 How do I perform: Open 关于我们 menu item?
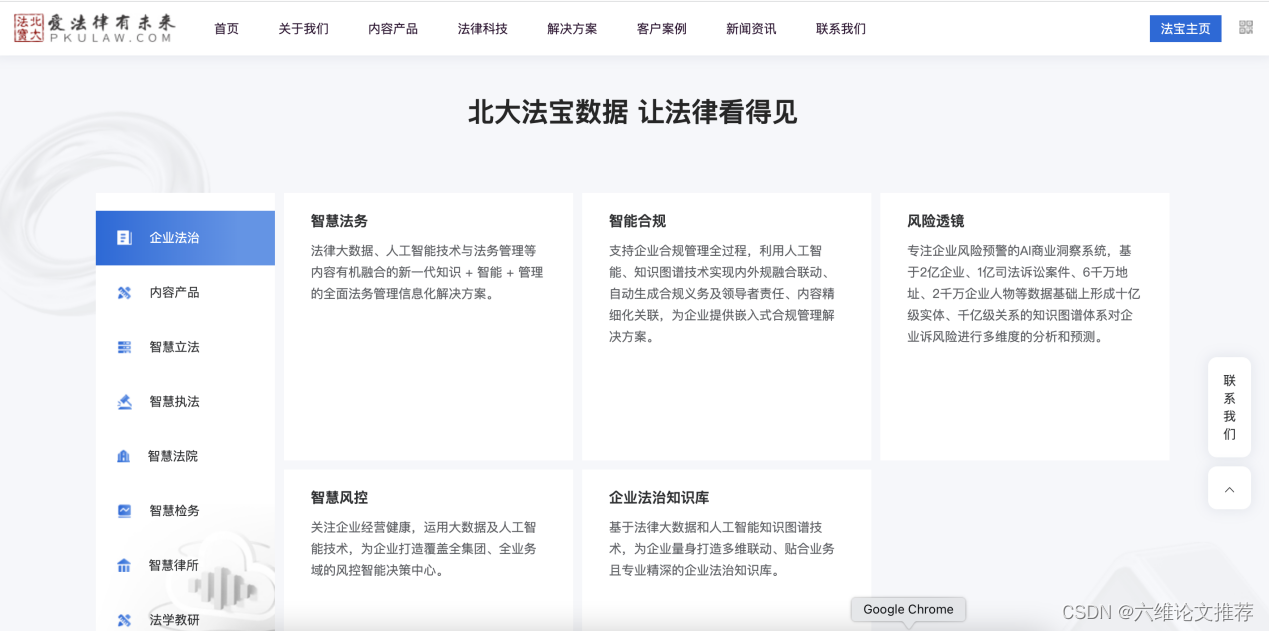tap(303, 29)
